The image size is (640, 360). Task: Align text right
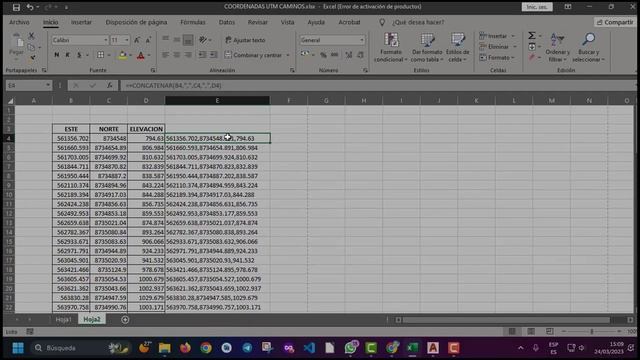tap(188, 55)
